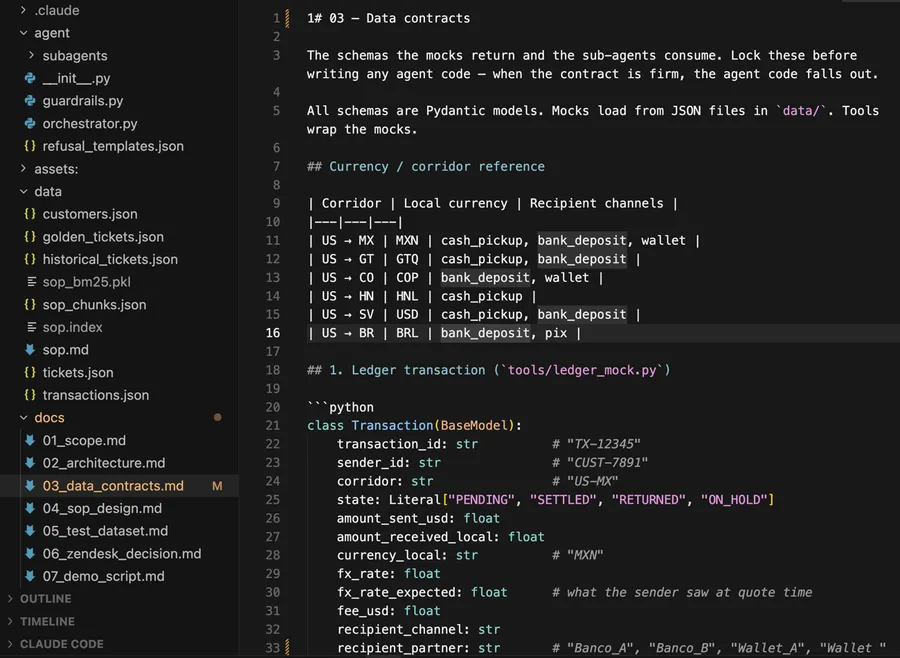Click the '```python' code fence line

340,407
